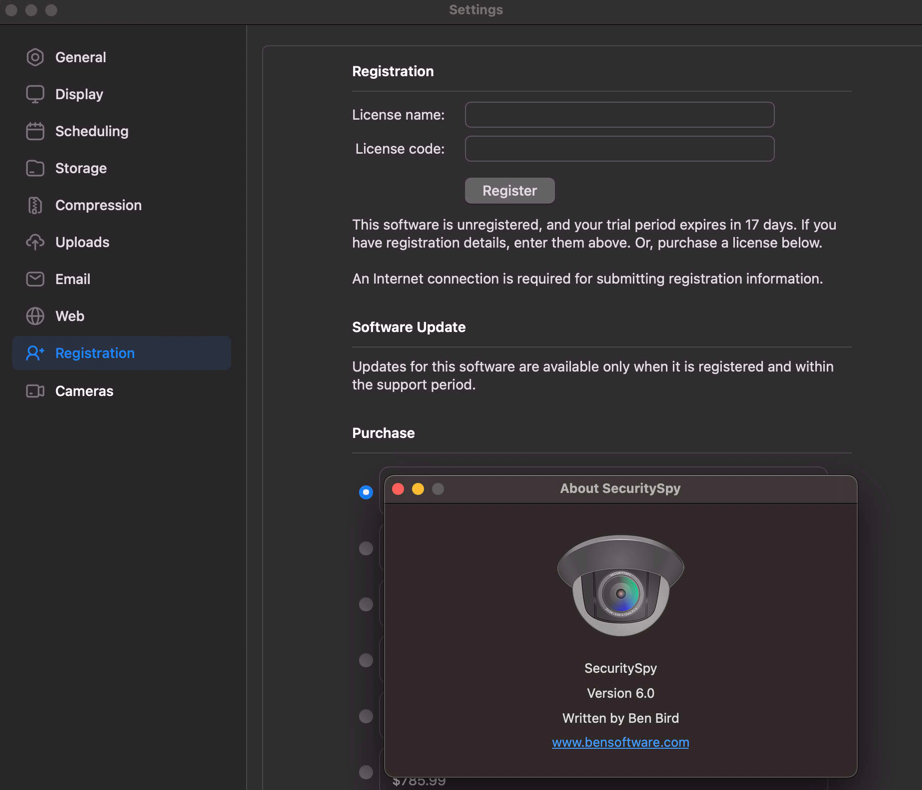Click the Display monitor icon

(x=35, y=94)
